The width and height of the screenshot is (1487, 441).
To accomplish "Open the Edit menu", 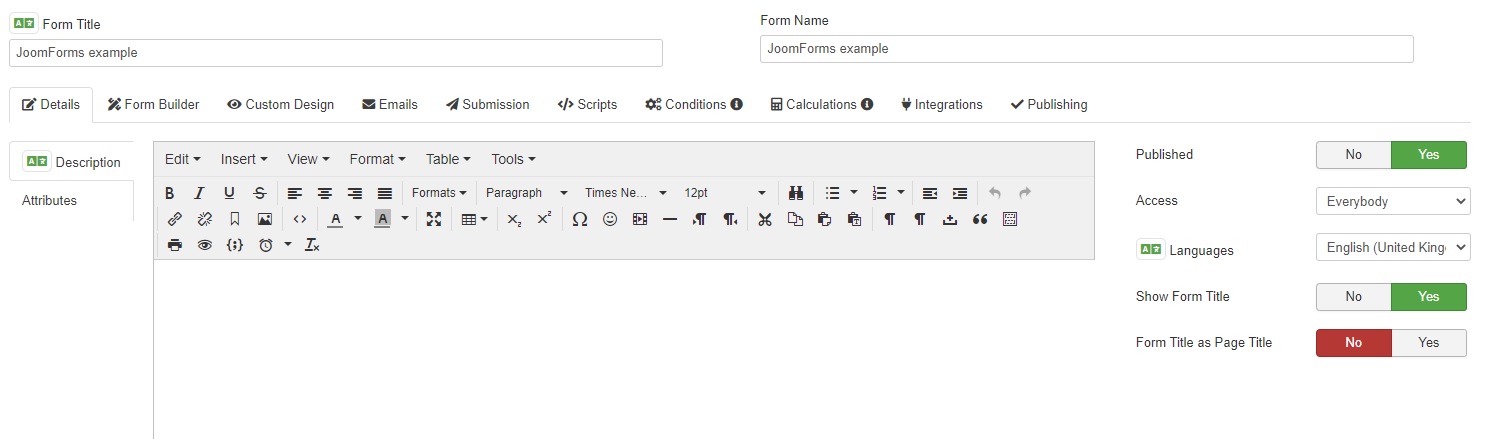I will (x=183, y=159).
